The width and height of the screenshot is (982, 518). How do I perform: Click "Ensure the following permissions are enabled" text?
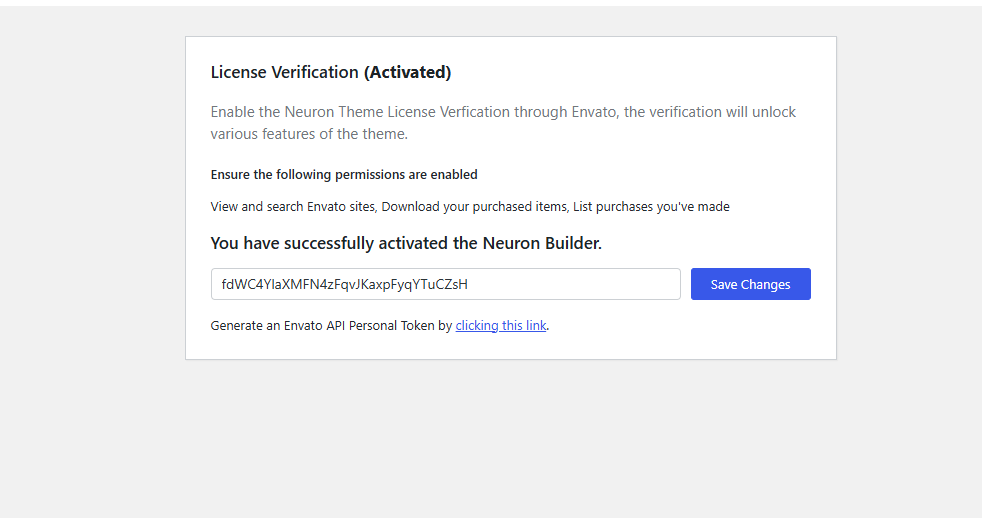[x=344, y=174]
